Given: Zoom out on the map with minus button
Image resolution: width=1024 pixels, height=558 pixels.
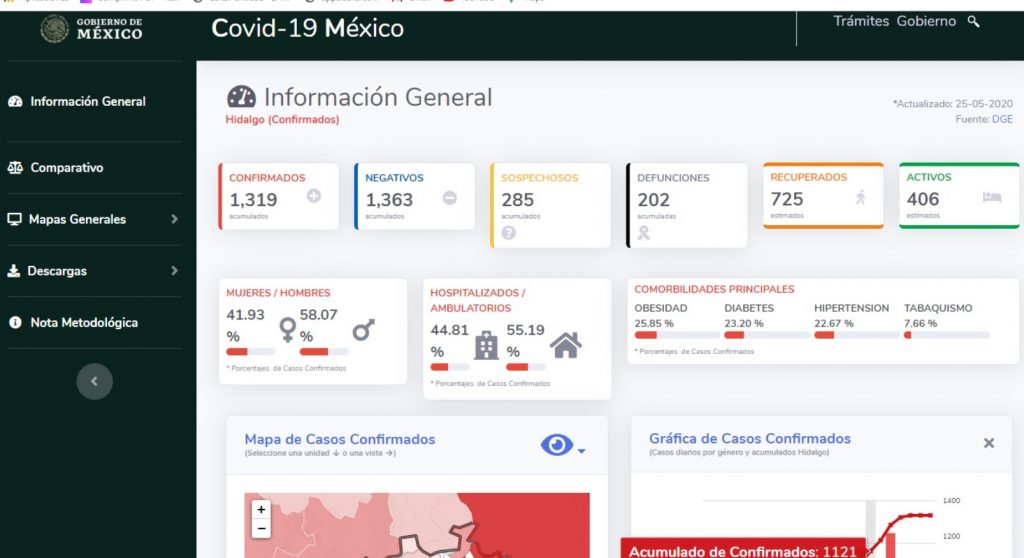Looking at the screenshot, I should tap(261, 528).
